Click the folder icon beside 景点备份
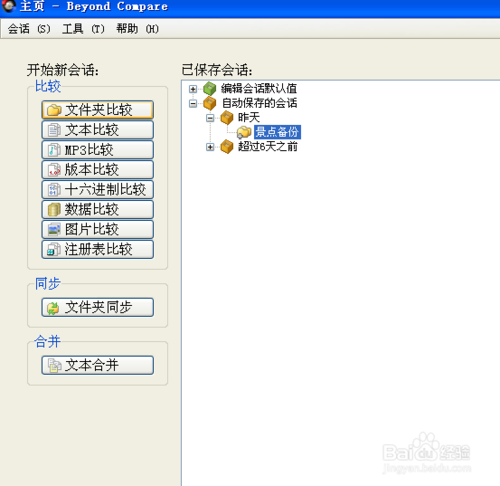 pos(244,132)
